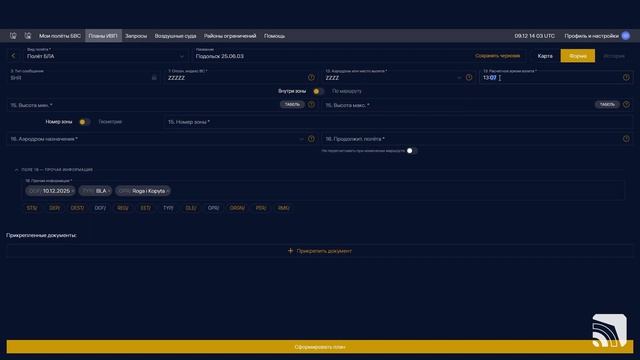Add TYP/ indicator tag
The width and height of the screenshot is (640, 360).
pyautogui.click(x=168, y=208)
